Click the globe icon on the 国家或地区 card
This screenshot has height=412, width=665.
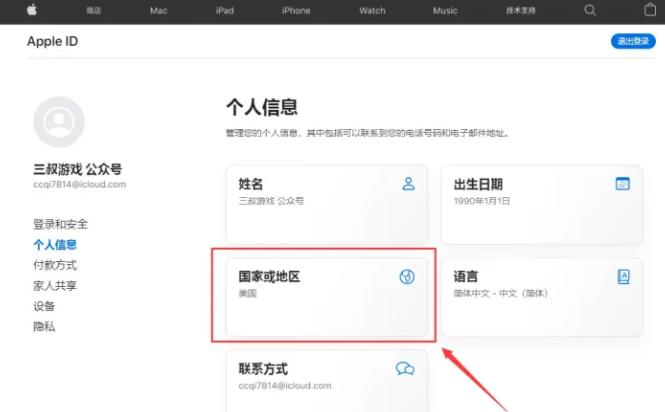pyautogui.click(x=407, y=276)
